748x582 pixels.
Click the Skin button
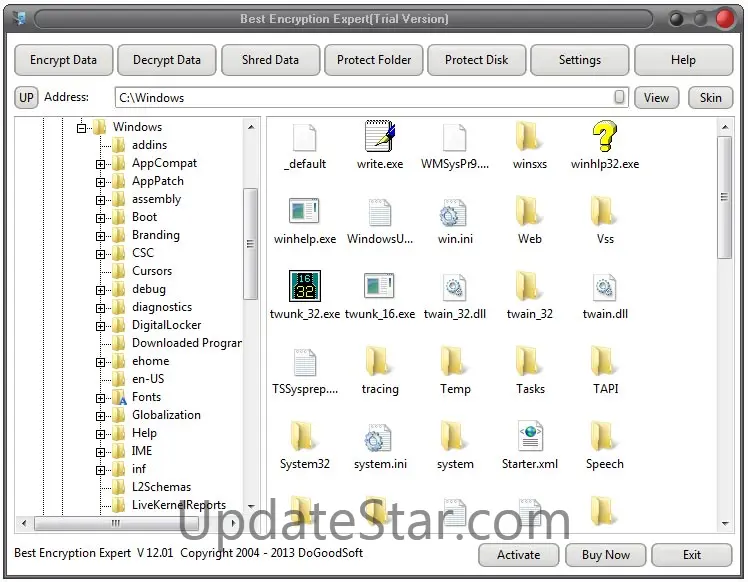[x=710, y=97]
